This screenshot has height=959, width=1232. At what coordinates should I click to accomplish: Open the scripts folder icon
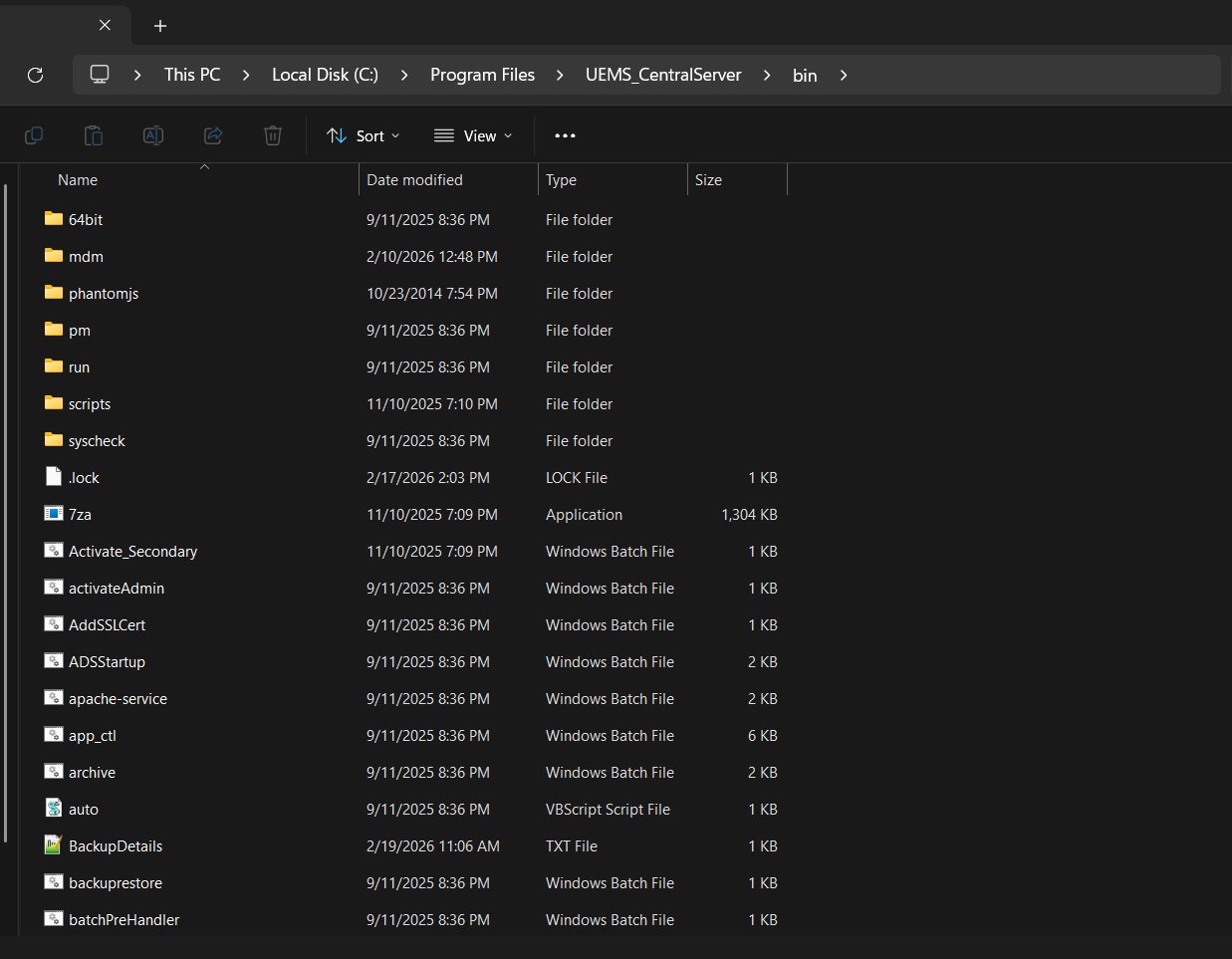point(55,403)
